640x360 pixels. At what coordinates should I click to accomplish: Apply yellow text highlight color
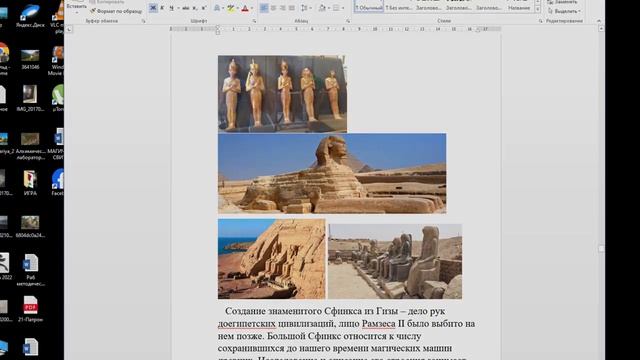tap(231, 8)
